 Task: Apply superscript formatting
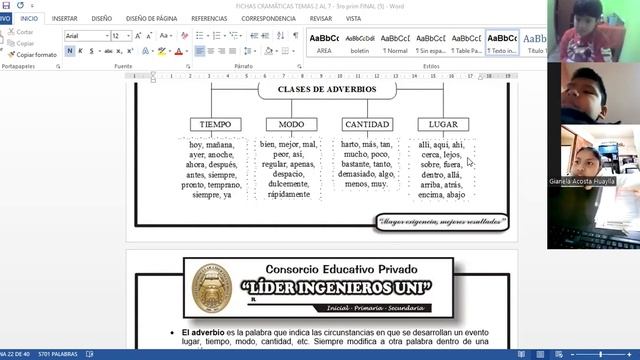(x=130, y=51)
